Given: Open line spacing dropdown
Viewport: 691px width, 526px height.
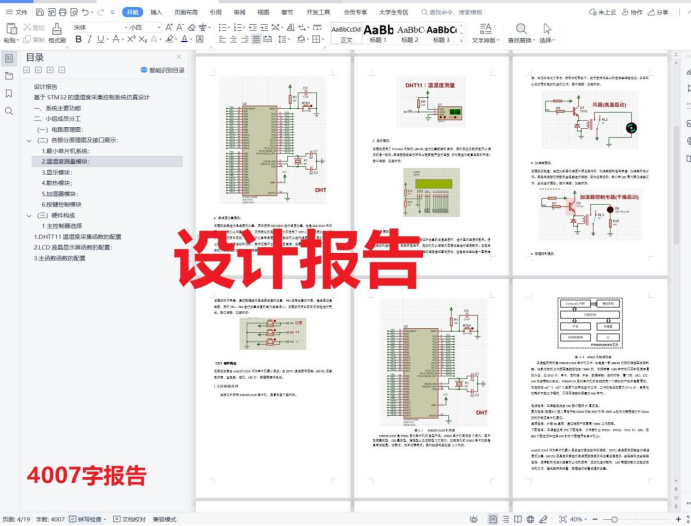Looking at the screenshot, I should tap(288, 39).
